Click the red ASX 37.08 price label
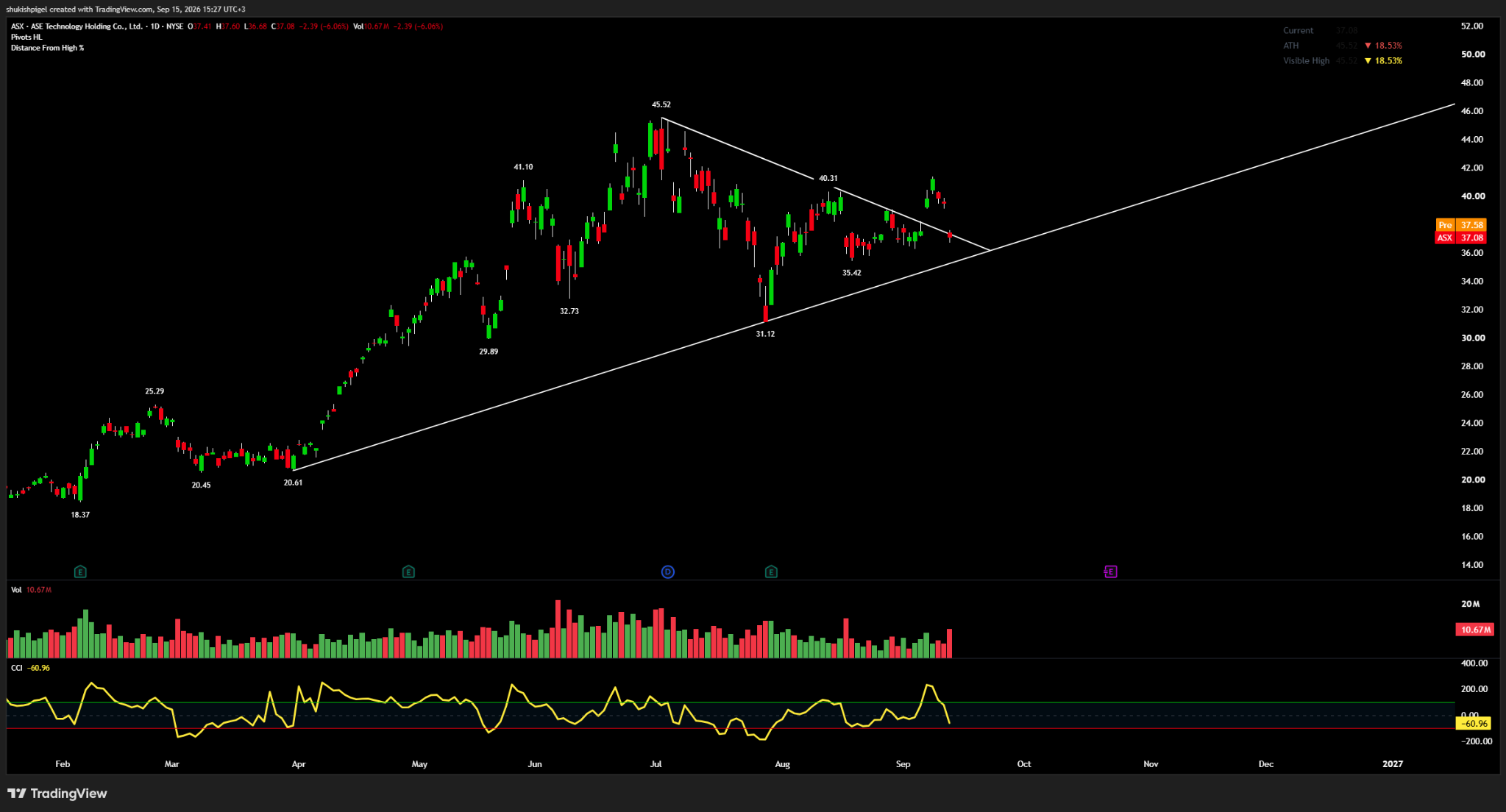The image size is (1506, 812). (x=1460, y=238)
